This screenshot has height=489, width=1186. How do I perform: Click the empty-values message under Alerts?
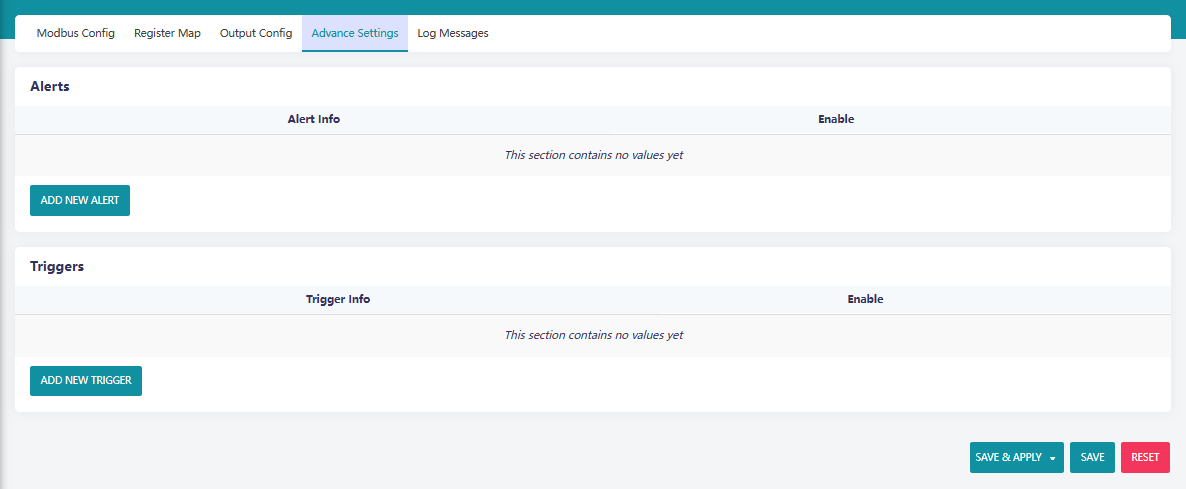tap(594, 155)
